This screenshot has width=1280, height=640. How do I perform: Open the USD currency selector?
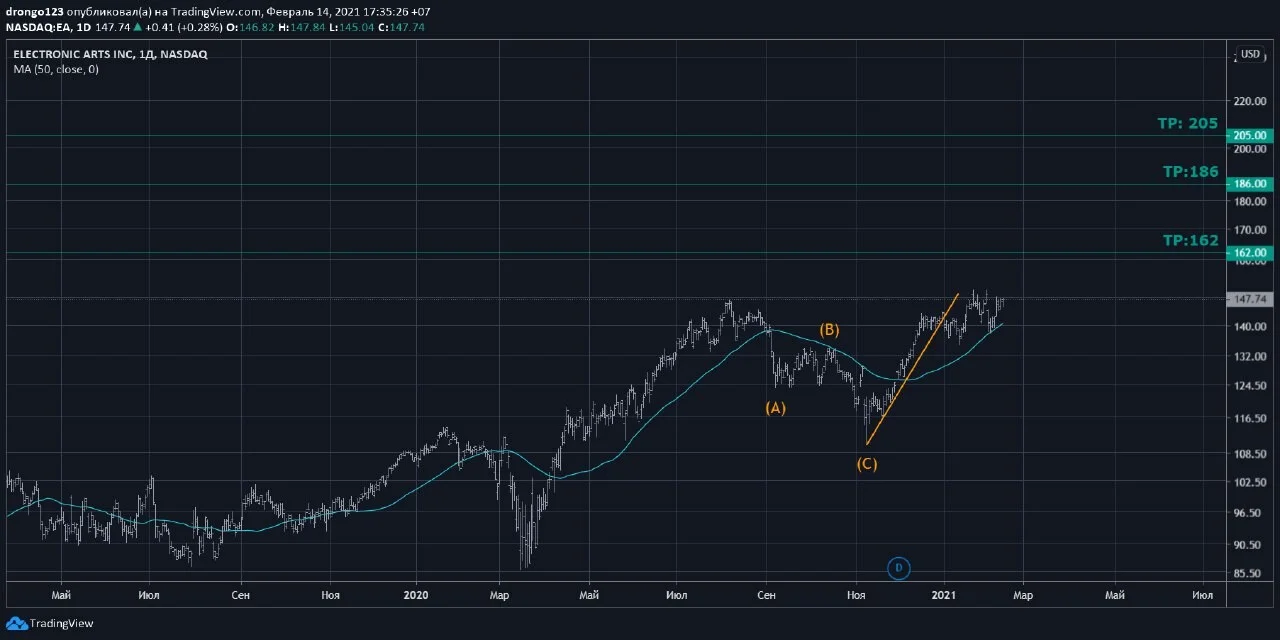1249,54
